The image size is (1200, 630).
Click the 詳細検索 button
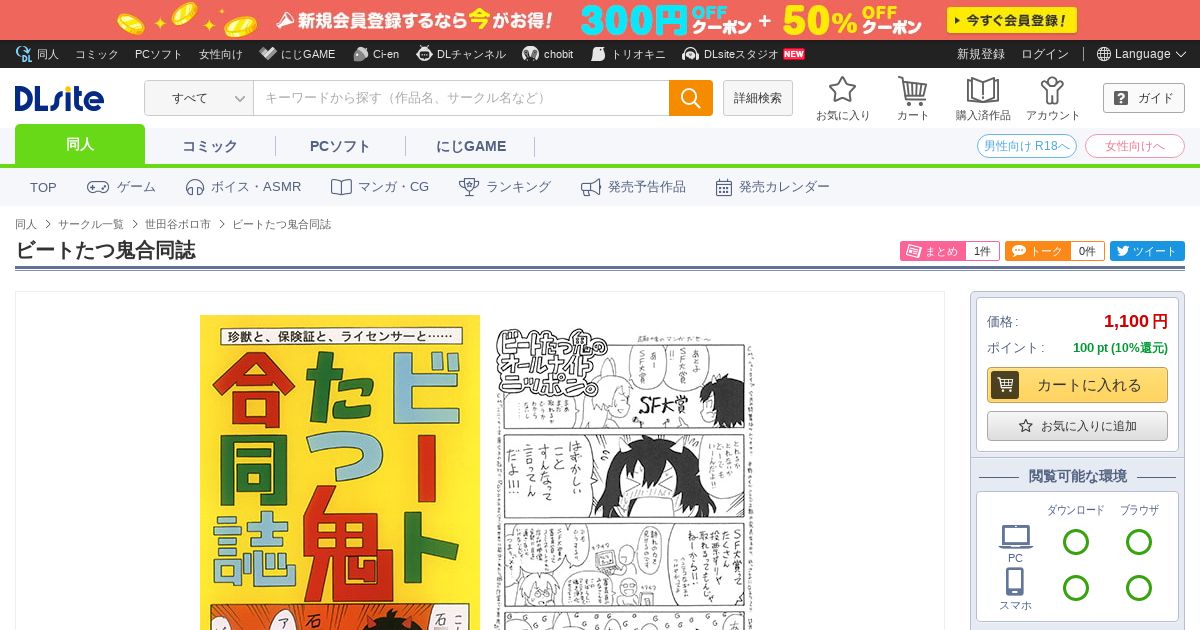[758, 98]
